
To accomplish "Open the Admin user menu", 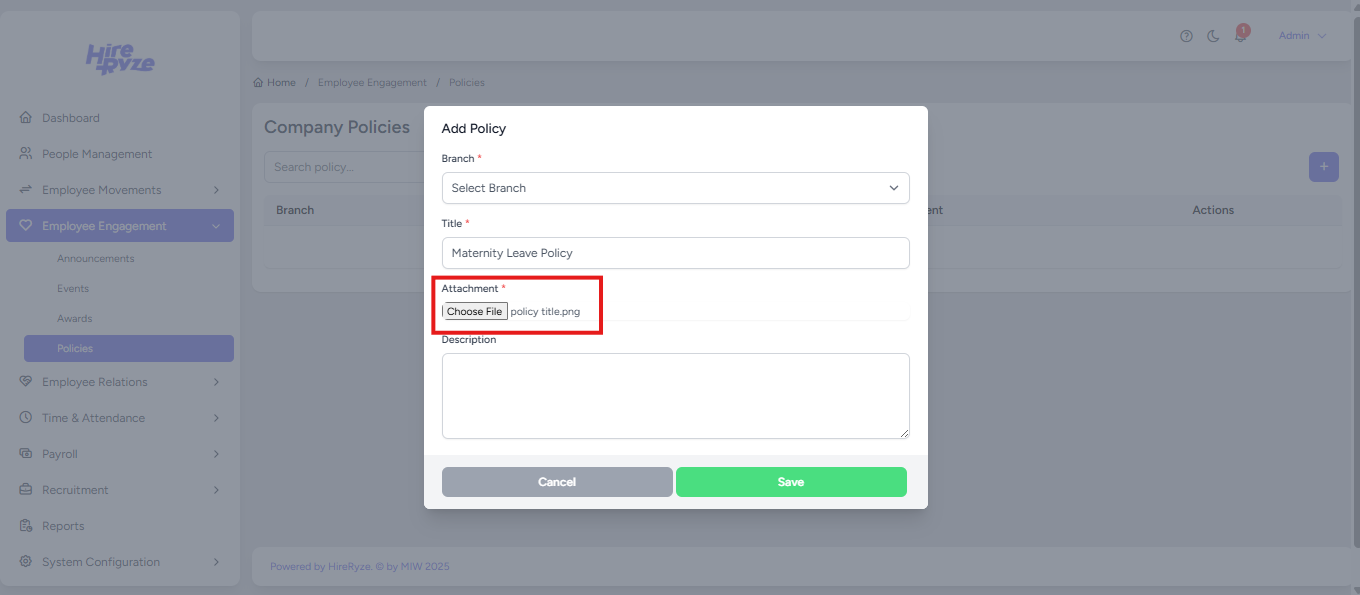I will [x=1302, y=36].
